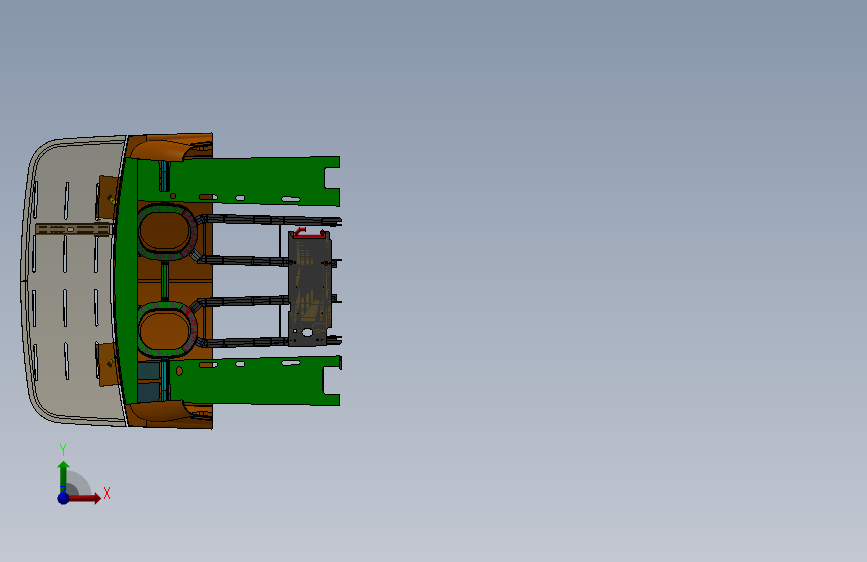Select the tan horizontal bar on the gray panel
This screenshot has height=562, width=867.
coord(74,229)
